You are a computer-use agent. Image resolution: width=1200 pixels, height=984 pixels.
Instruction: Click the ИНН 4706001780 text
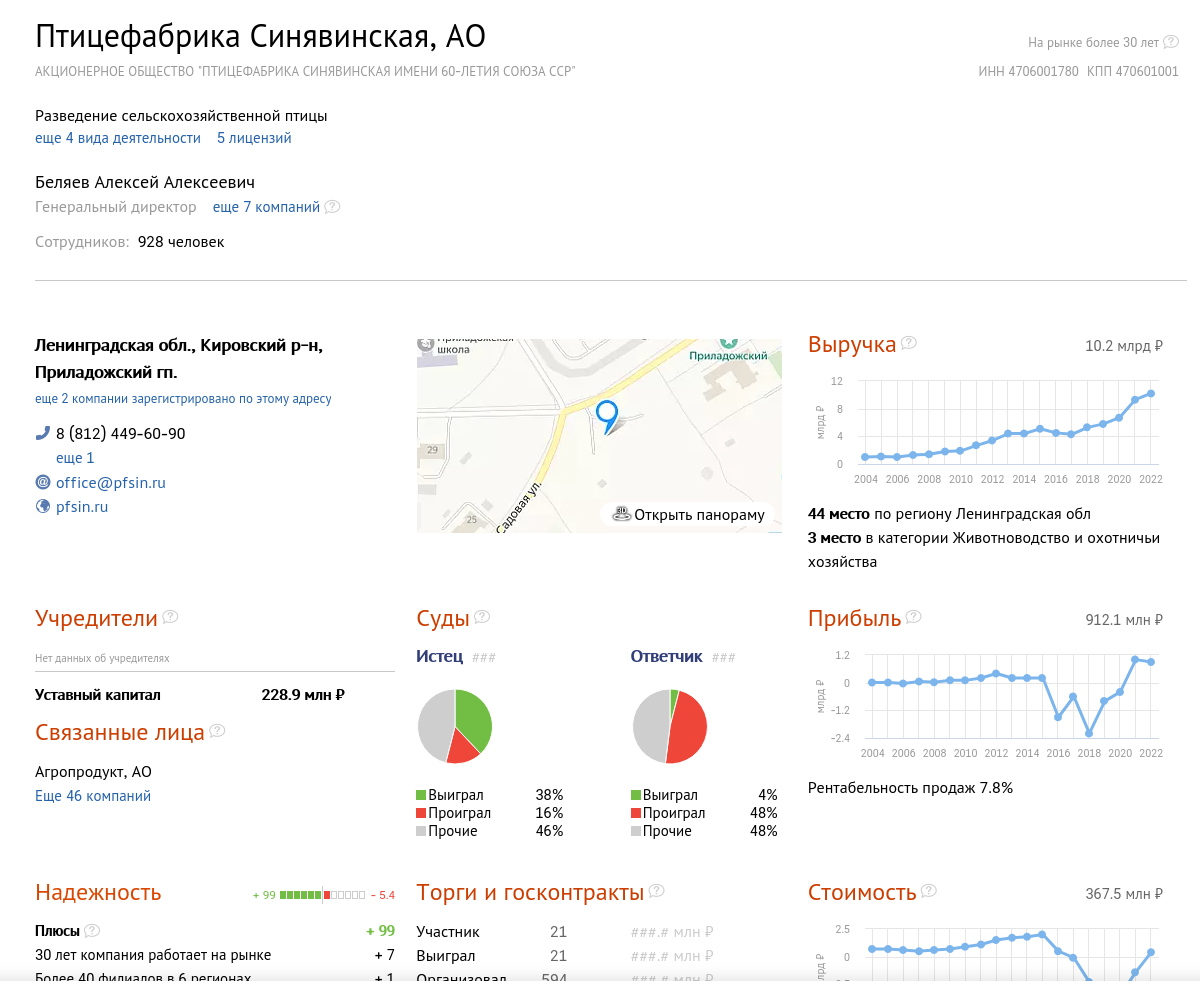(x=1028, y=72)
